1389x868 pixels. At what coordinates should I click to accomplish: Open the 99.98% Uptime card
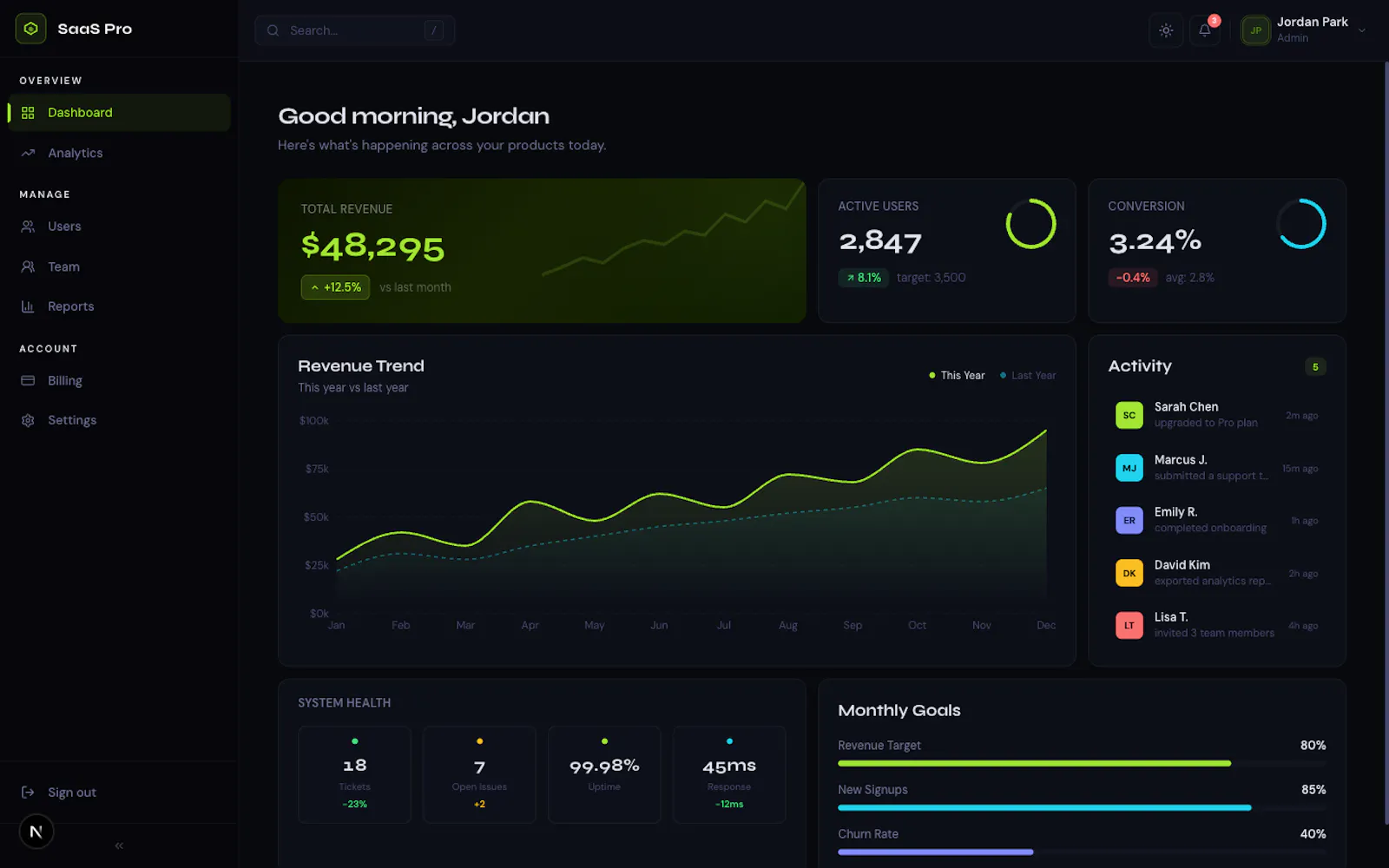click(x=604, y=774)
